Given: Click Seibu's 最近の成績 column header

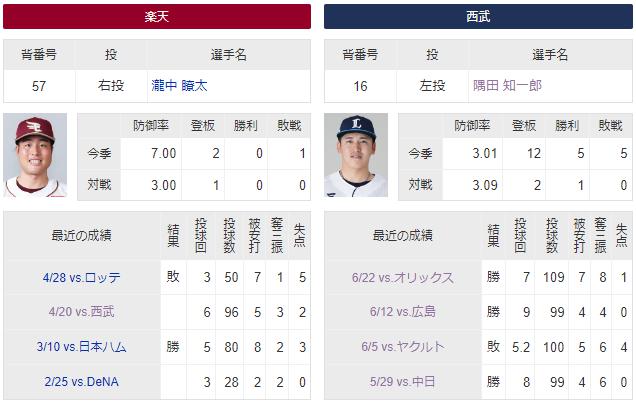Looking at the screenshot, I should point(402,236).
